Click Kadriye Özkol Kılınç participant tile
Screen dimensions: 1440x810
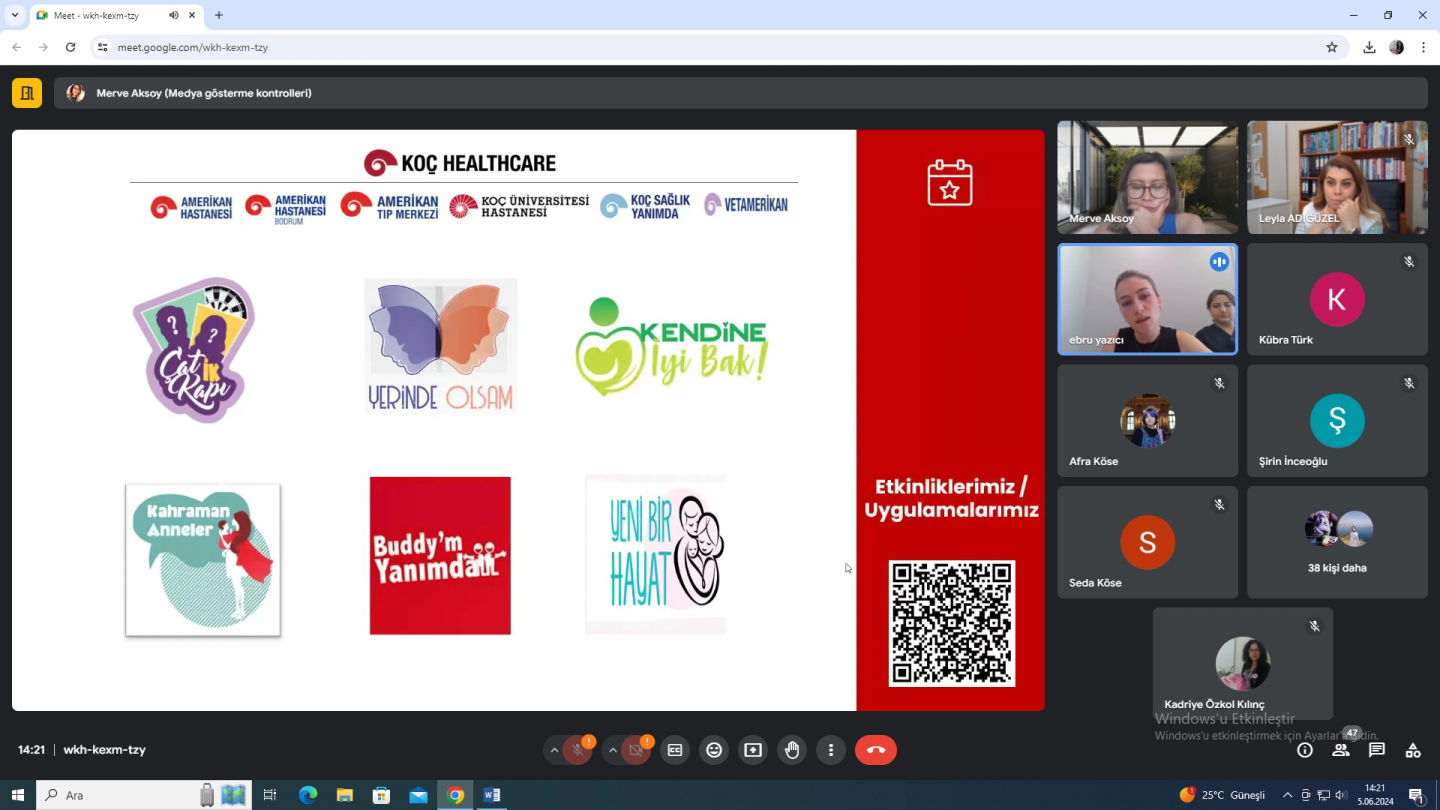1243,663
